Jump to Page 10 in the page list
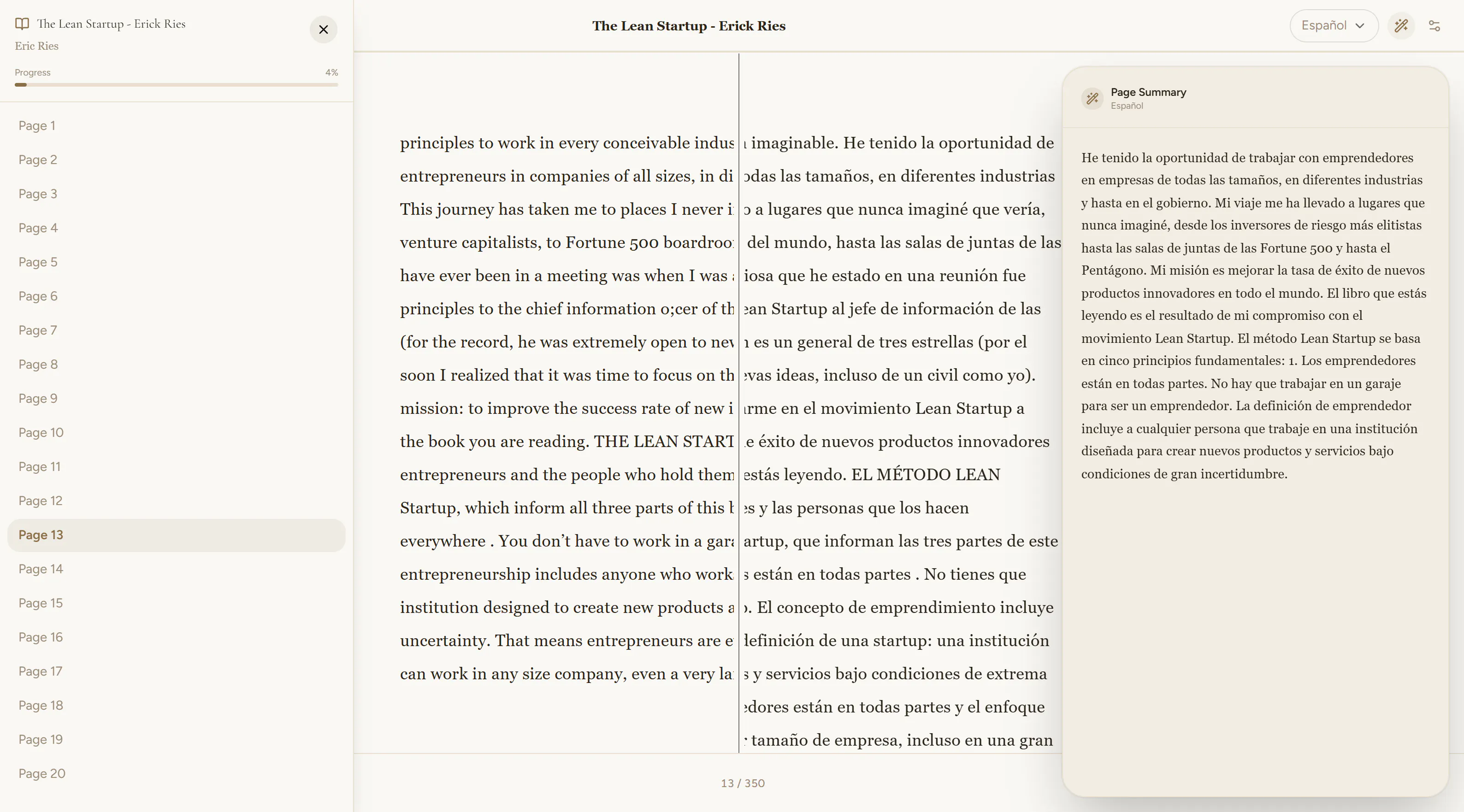Image resolution: width=1464 pixels, height=812 pixels. 176,432
